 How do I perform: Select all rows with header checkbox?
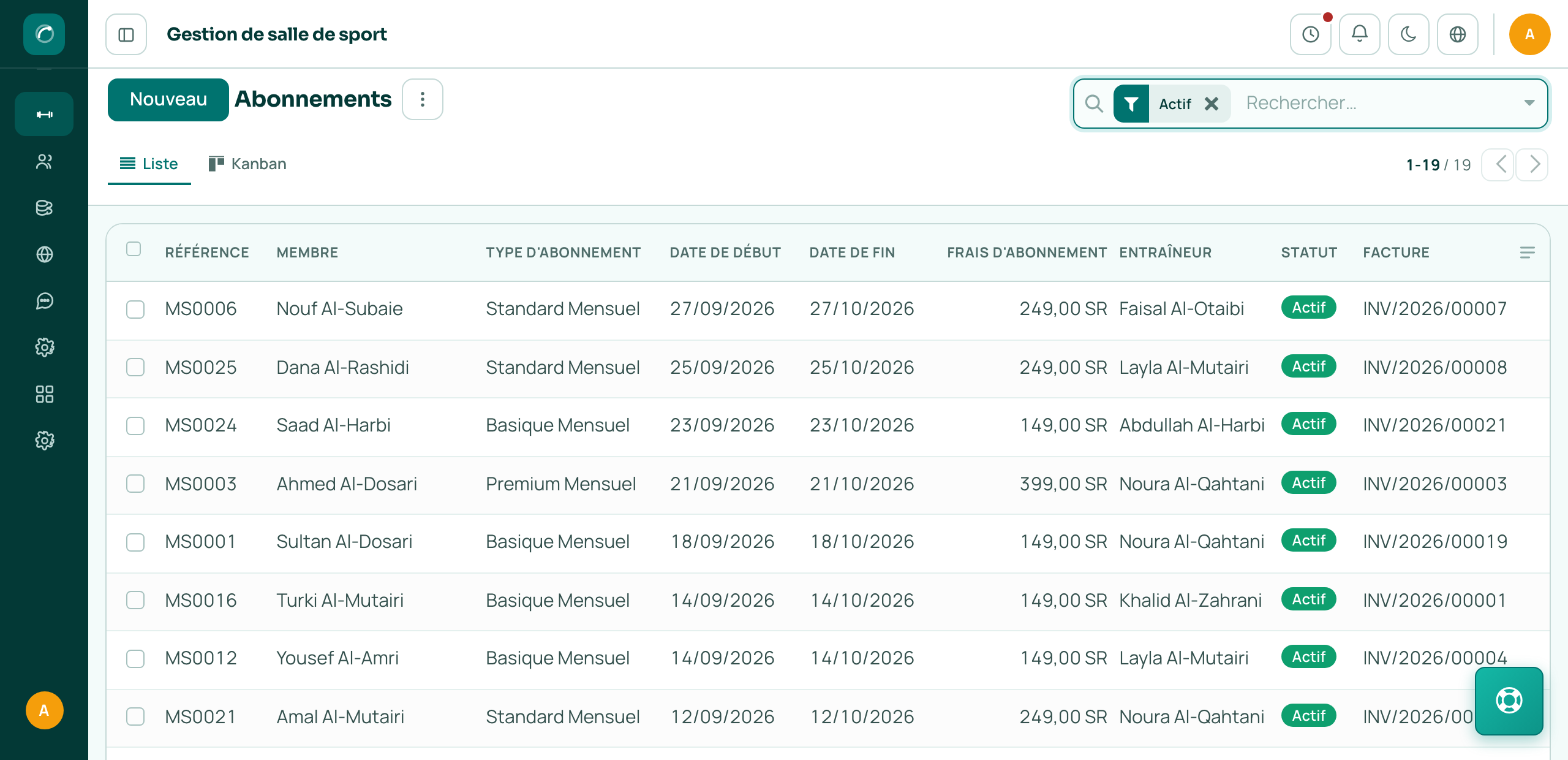click(x=134, y=249)
